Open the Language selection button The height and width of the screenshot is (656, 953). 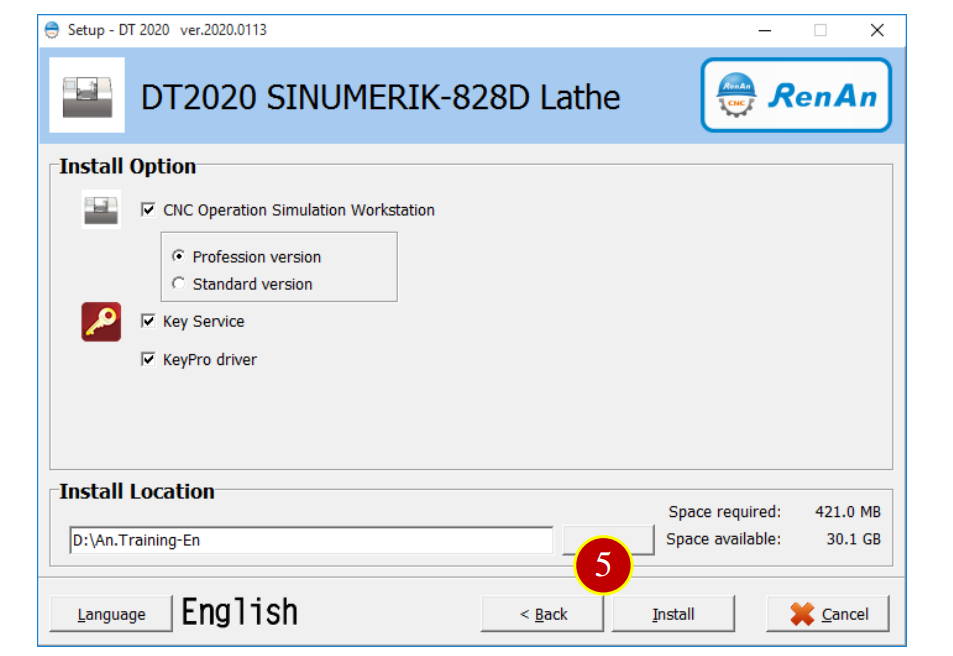tap(111, 614)
